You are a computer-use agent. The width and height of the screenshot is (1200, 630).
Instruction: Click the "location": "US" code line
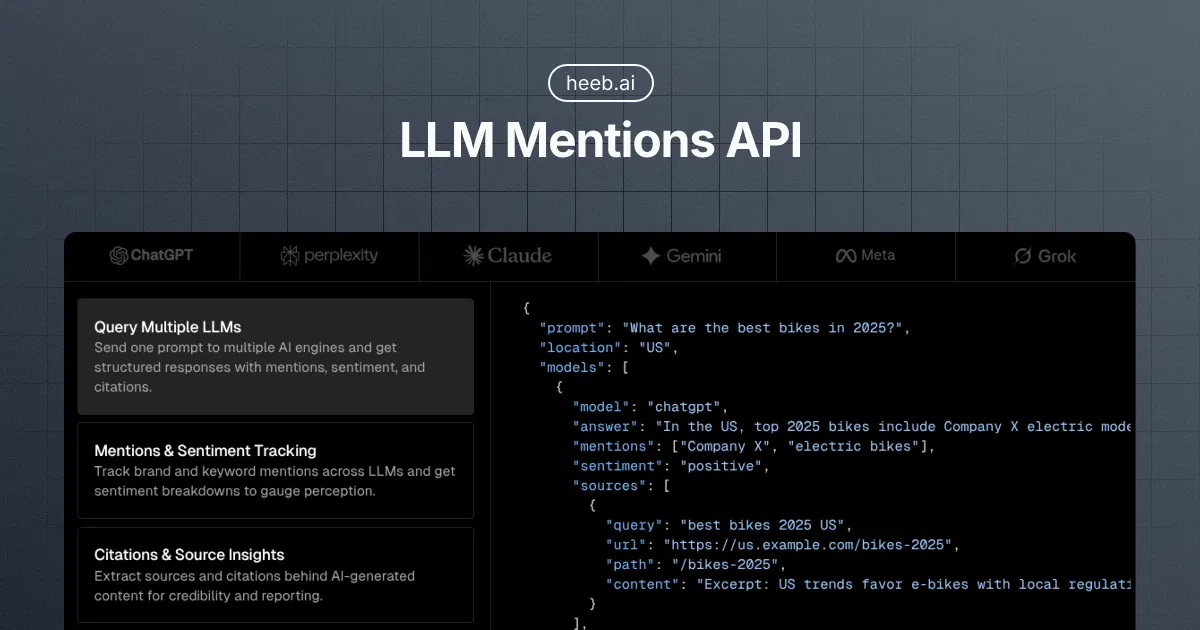click(609, 348)
